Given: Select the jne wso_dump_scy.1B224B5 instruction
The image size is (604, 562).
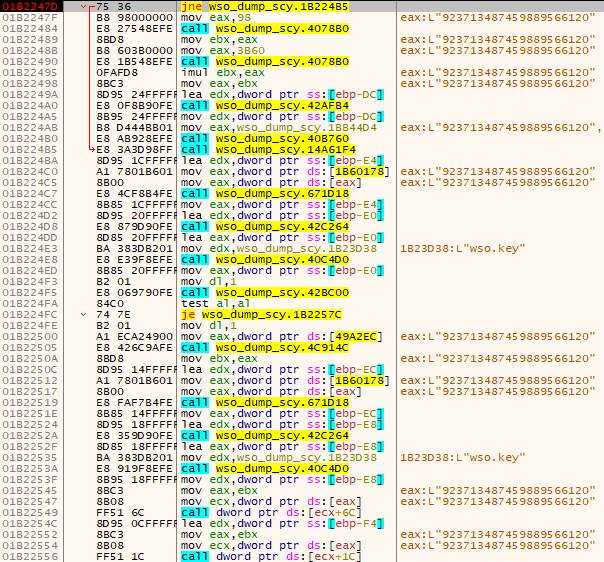Looking at the screenshot, I should [249, 7].
